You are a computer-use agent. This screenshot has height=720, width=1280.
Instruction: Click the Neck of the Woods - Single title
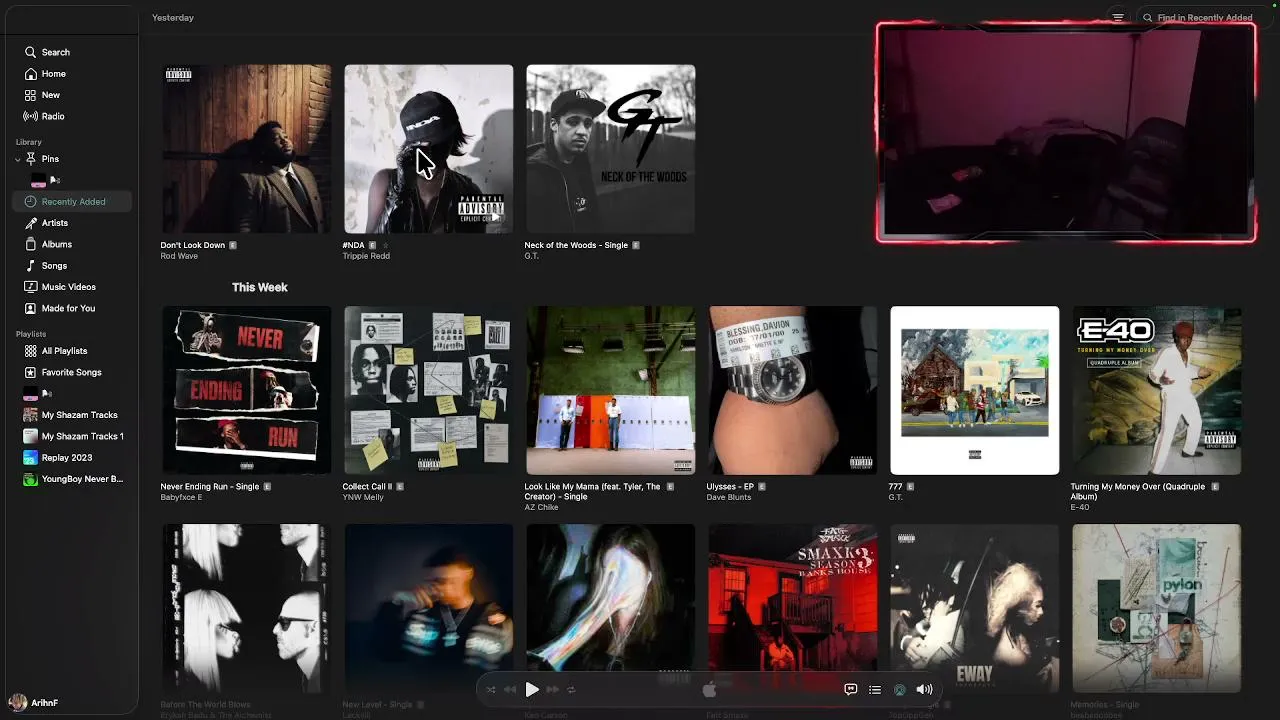[576, 245]
